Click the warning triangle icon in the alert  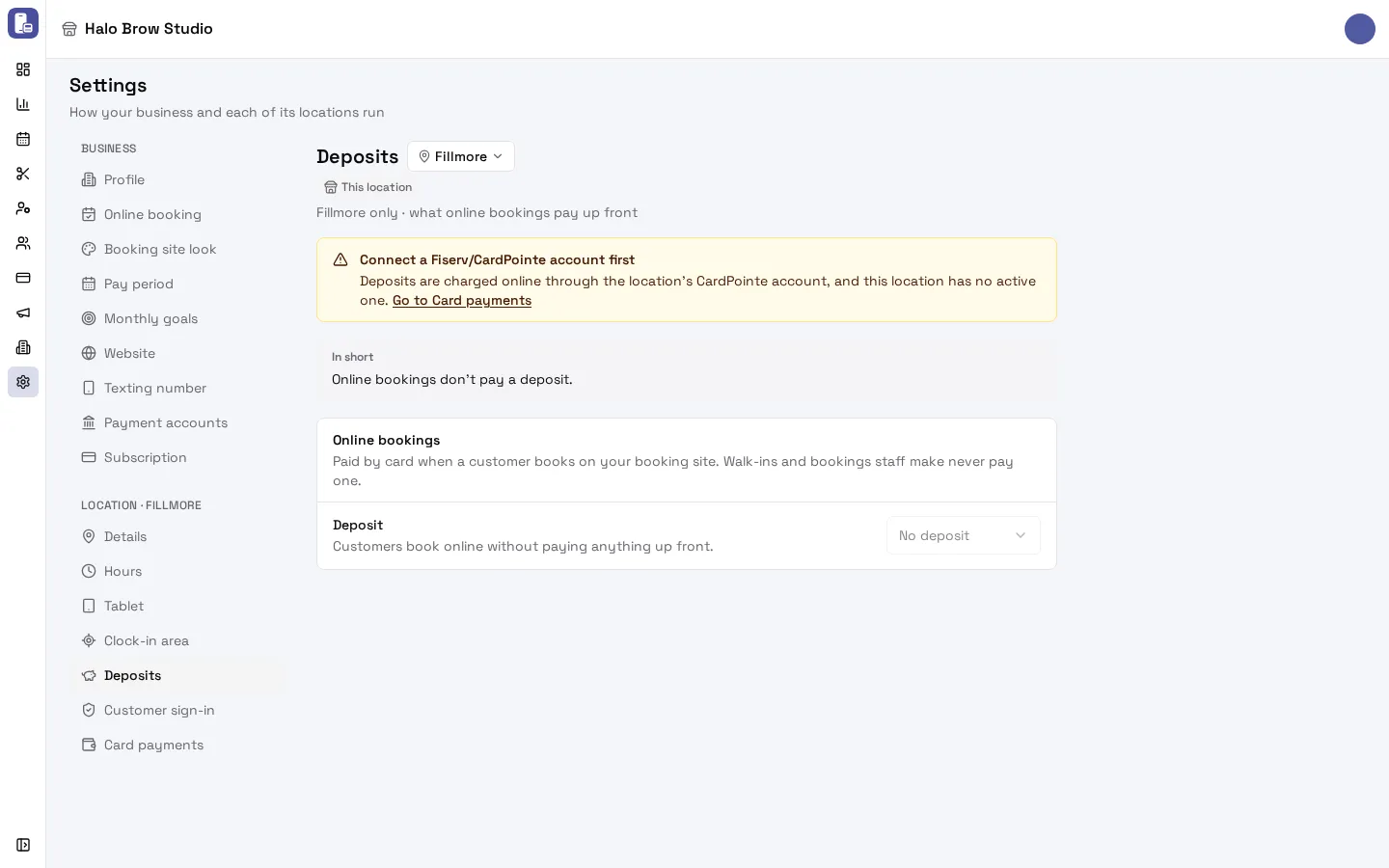(340, 259)
